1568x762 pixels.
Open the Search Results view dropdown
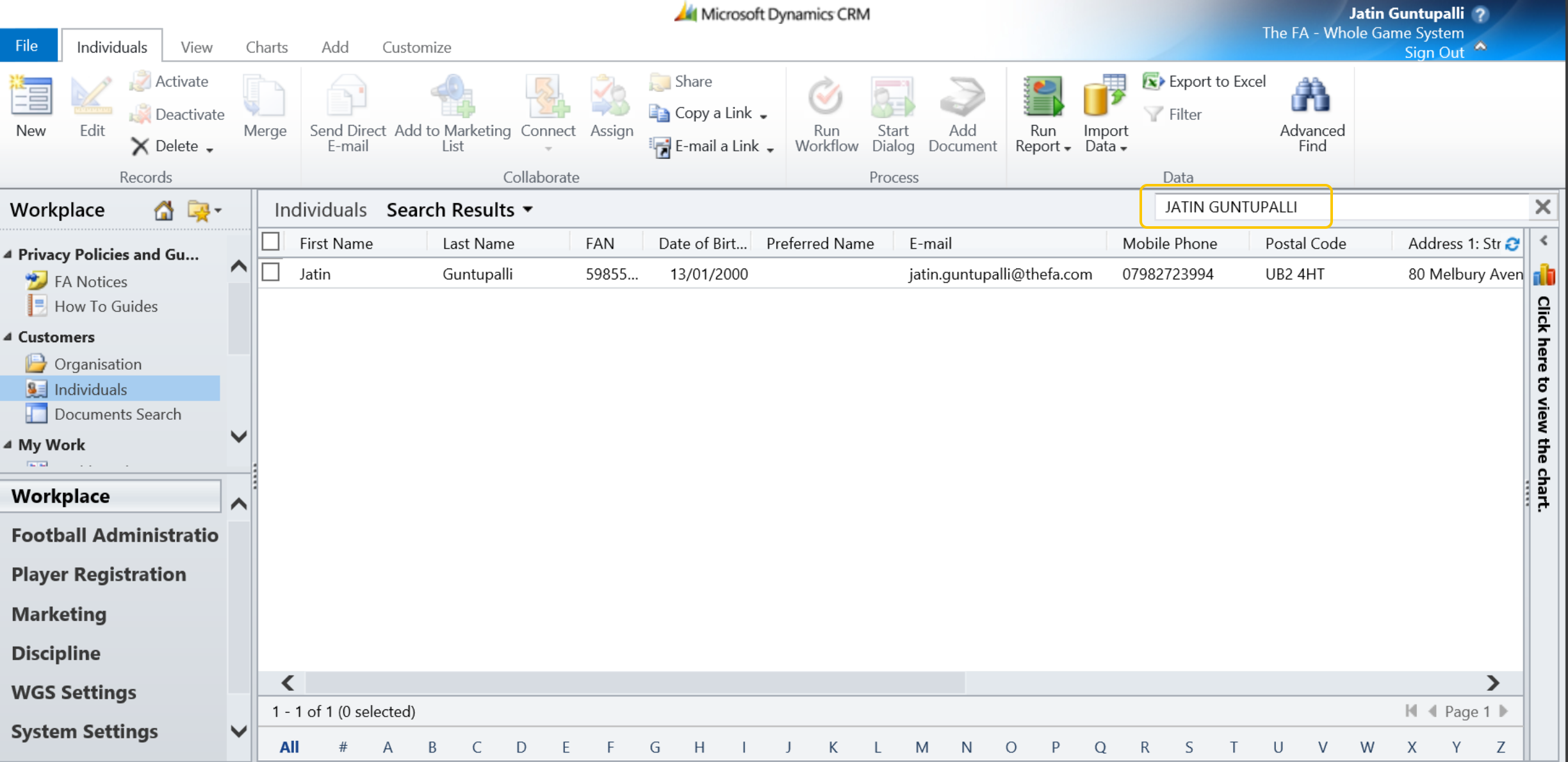coord(528,210)
